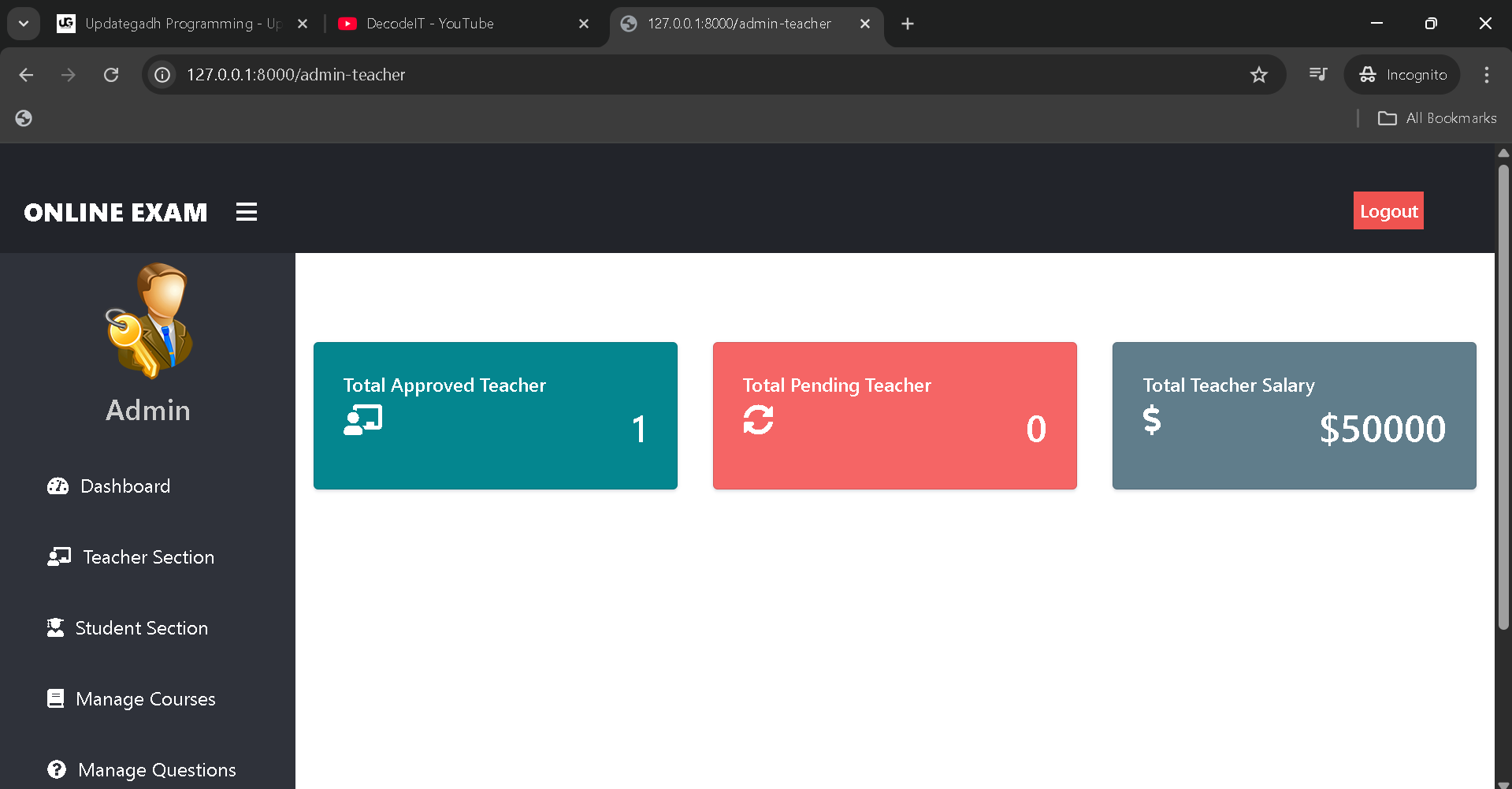Click the Logout button
Screen dimensions: 1512x789
[1388, 211]
